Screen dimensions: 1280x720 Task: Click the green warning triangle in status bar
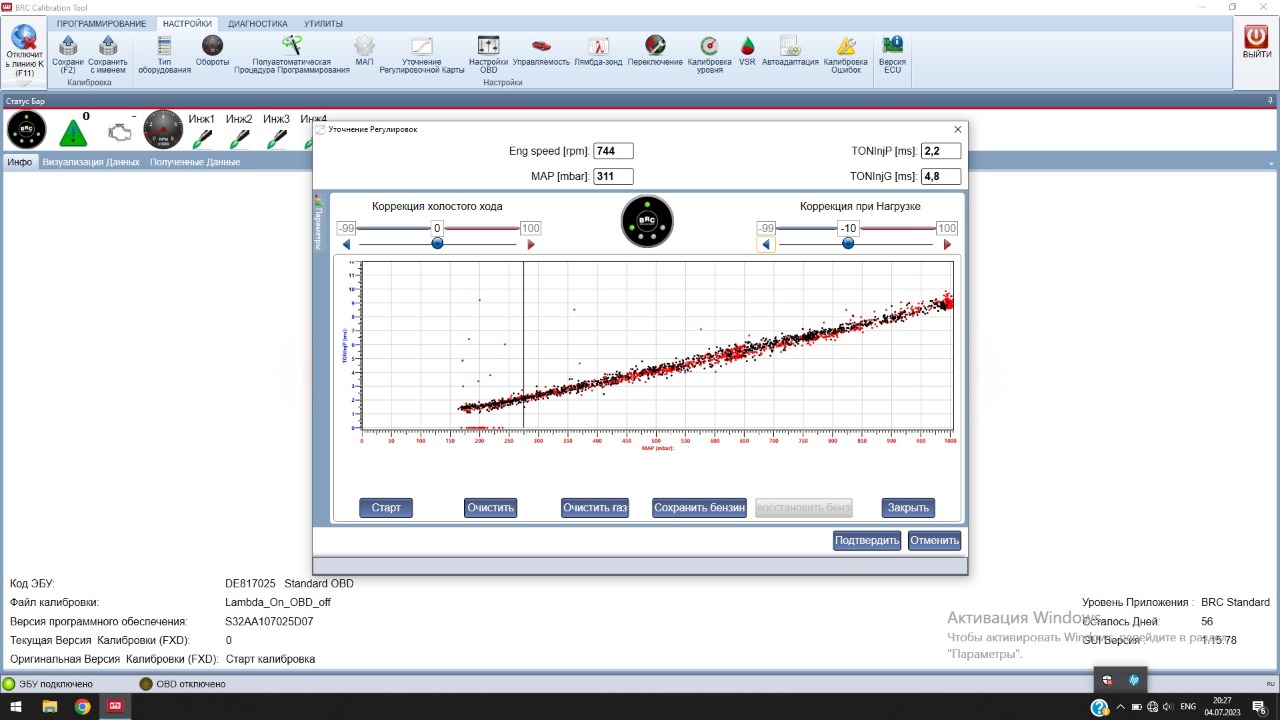point(73,133)
